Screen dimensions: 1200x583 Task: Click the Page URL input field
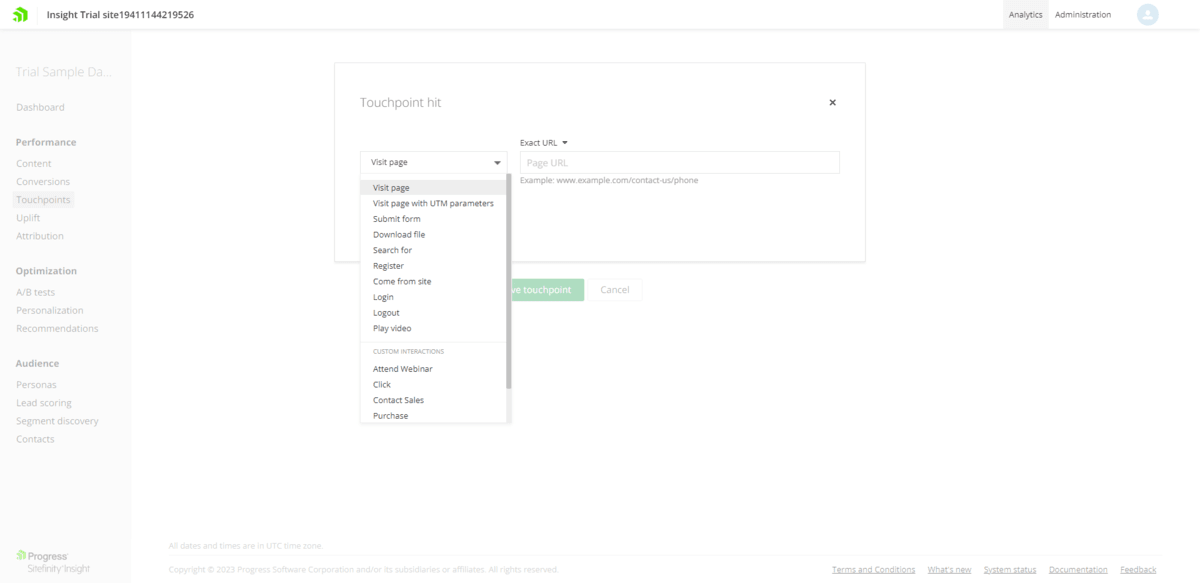(x=679, y=162)
